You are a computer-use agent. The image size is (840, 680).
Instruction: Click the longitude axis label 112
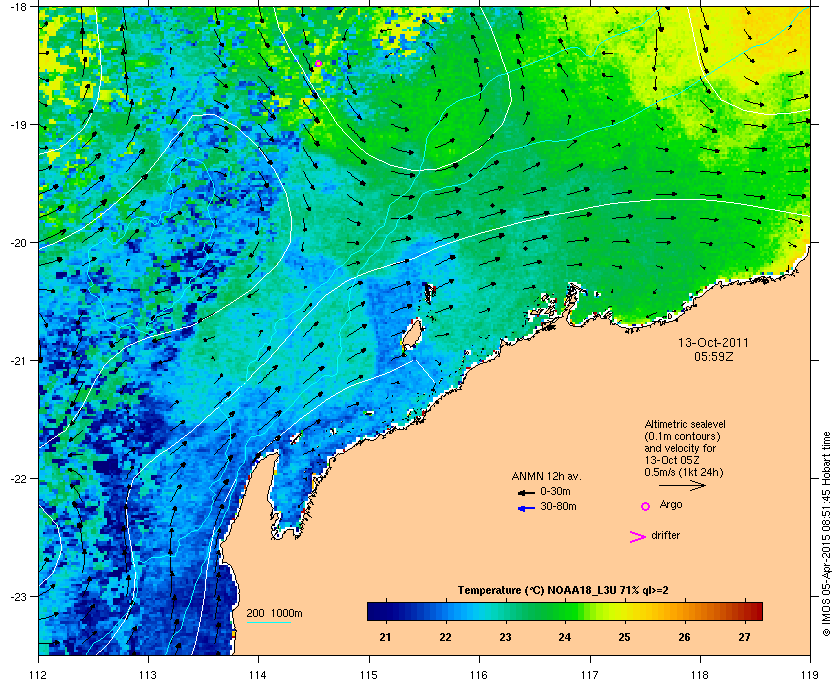(x=39, y=674)
